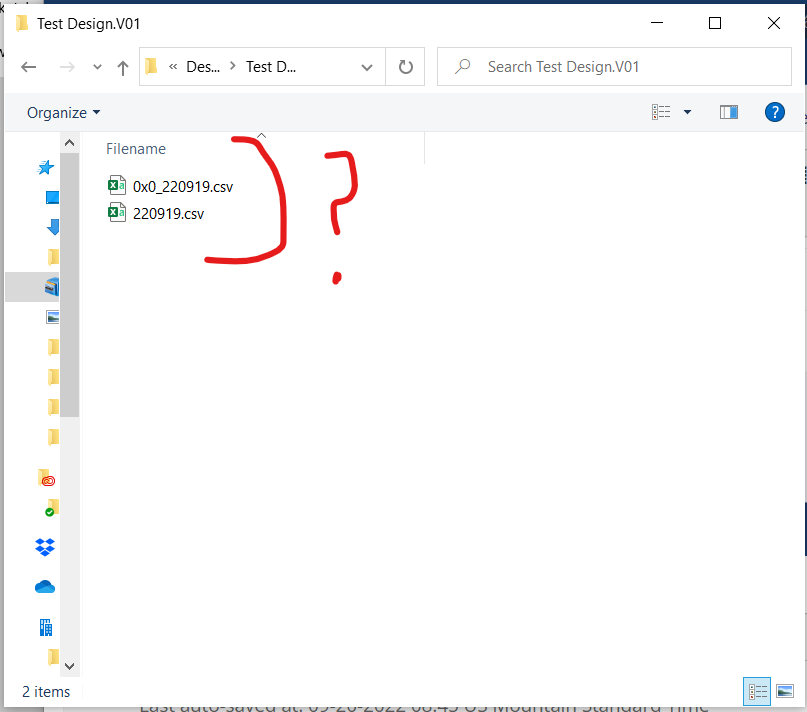
Task: Minimize the Test Design.V01 window
Action: pyautogui.click(x=657, y=23)
